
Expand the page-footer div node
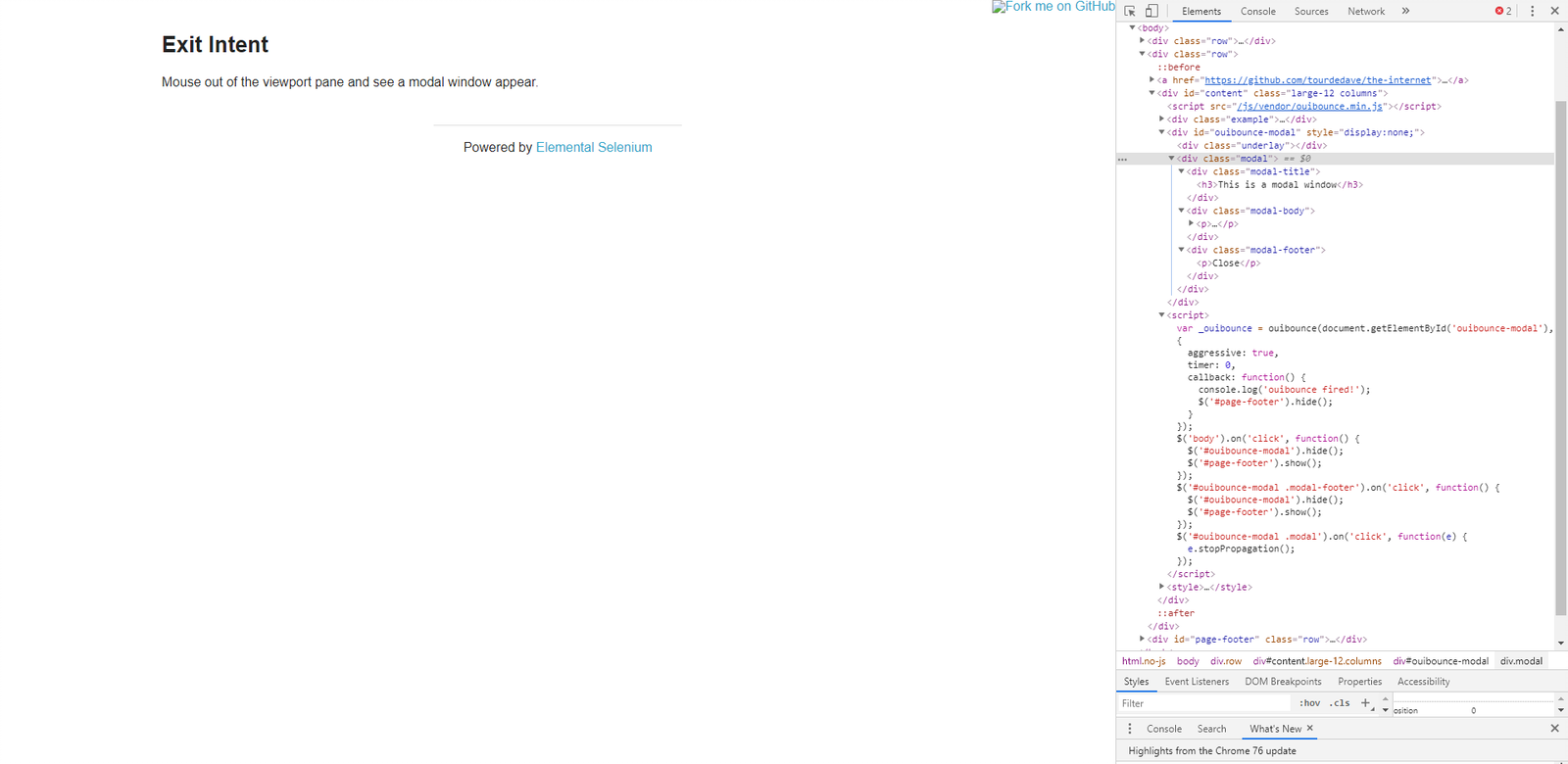click(x=1142, y=639)
